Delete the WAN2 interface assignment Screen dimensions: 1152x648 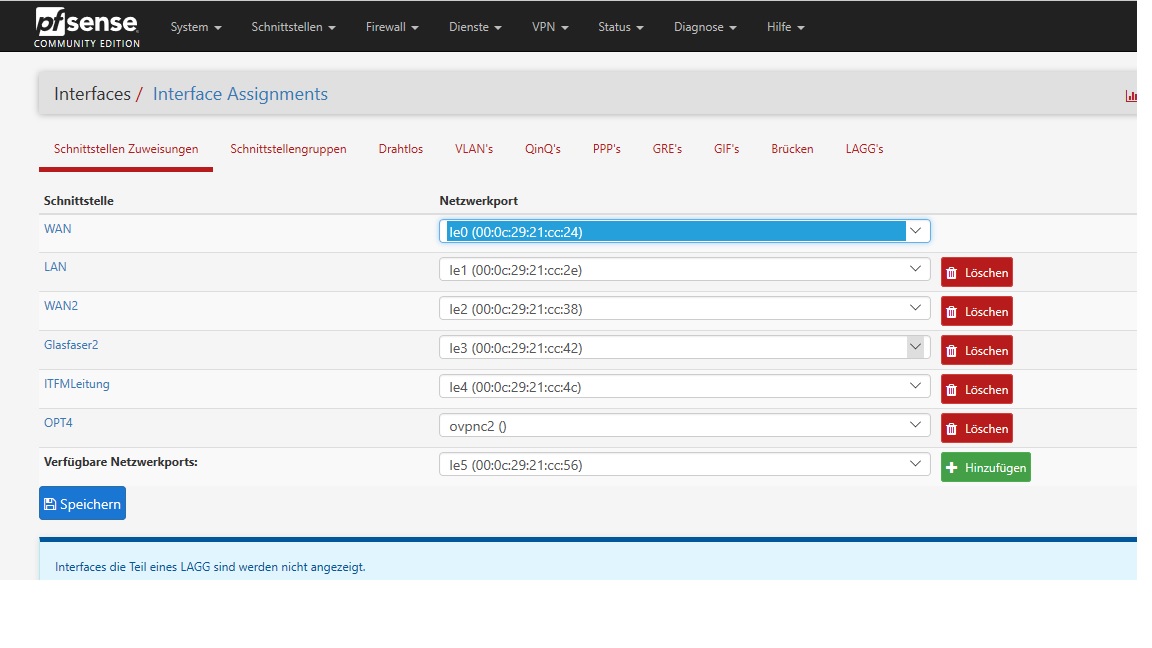pyautogui.click(x=976, y=311)
